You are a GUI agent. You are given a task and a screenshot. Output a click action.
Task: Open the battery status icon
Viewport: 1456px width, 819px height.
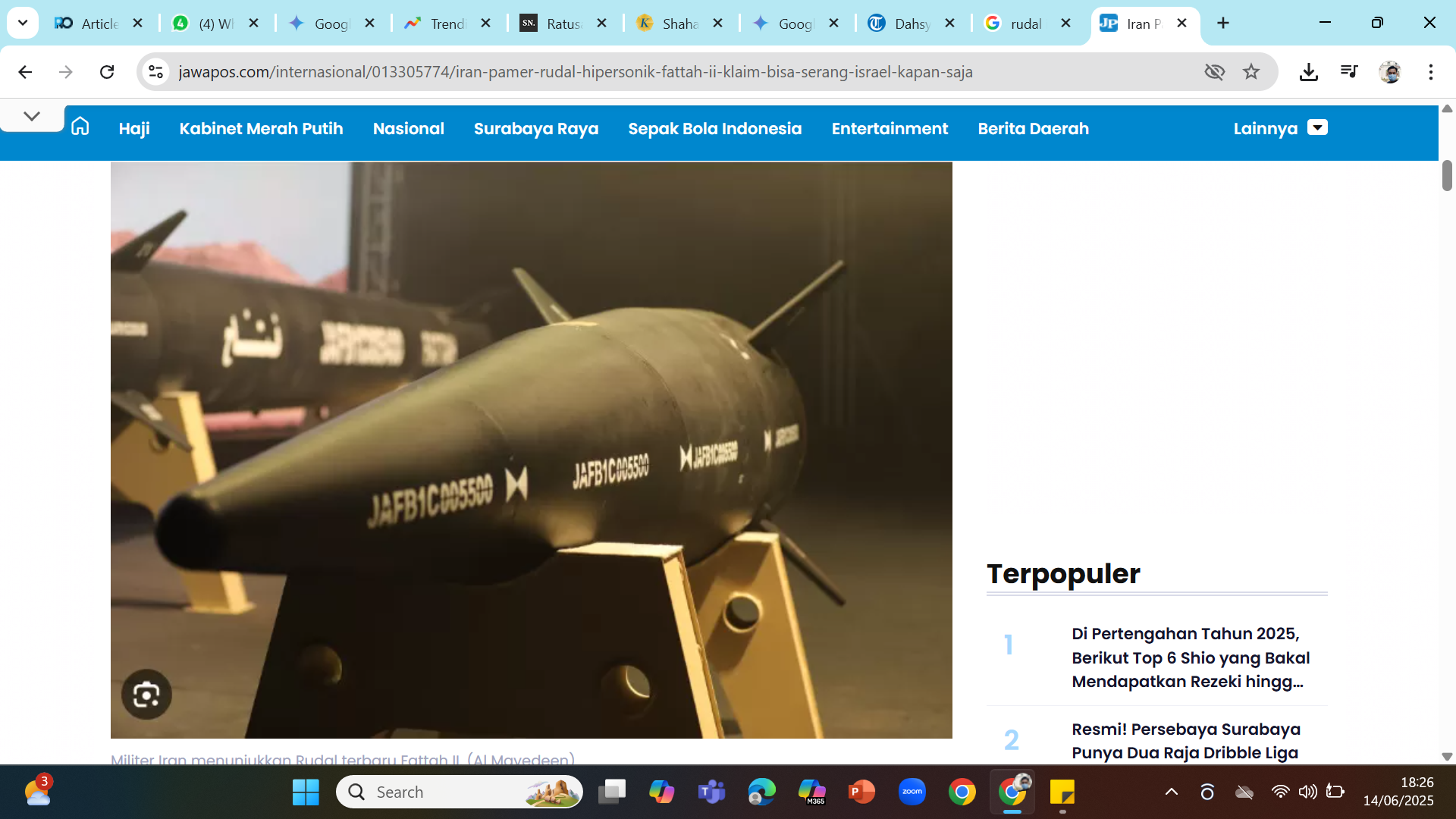[1335, 792]
